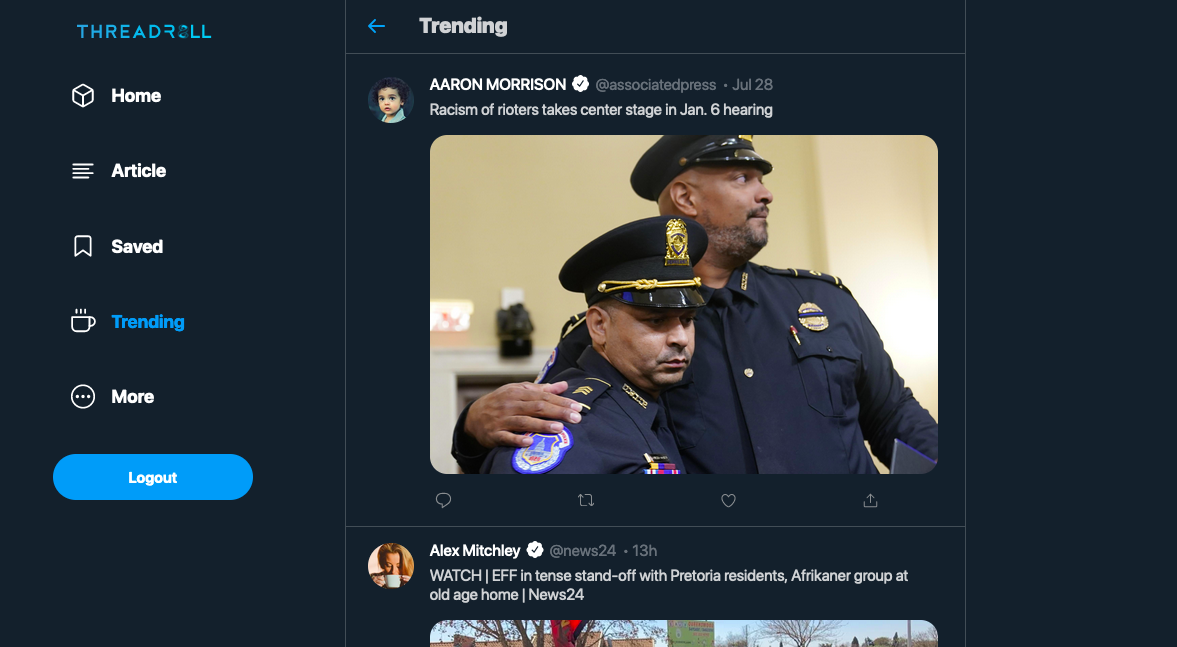The height and width of the screenshot is (647, 1177).
Task: Click the More ellipsis circle icon
Action: click(83, 397)
